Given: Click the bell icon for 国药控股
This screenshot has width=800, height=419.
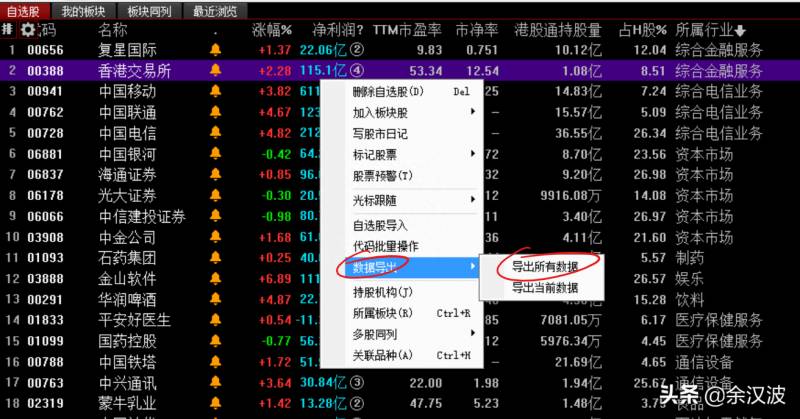Looking at the screenshot, I should [215, 341].
